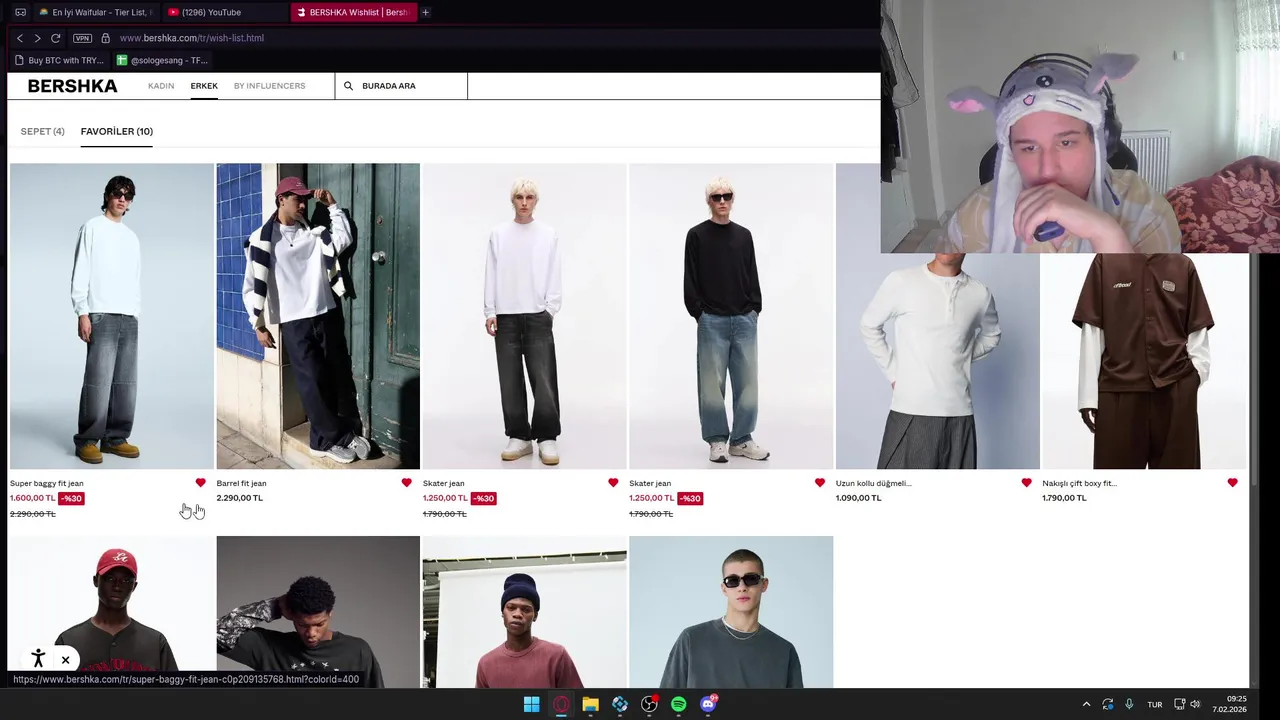Open Spotify from taskbar
The image size is (1280, 720).
(x=679, y=704)
